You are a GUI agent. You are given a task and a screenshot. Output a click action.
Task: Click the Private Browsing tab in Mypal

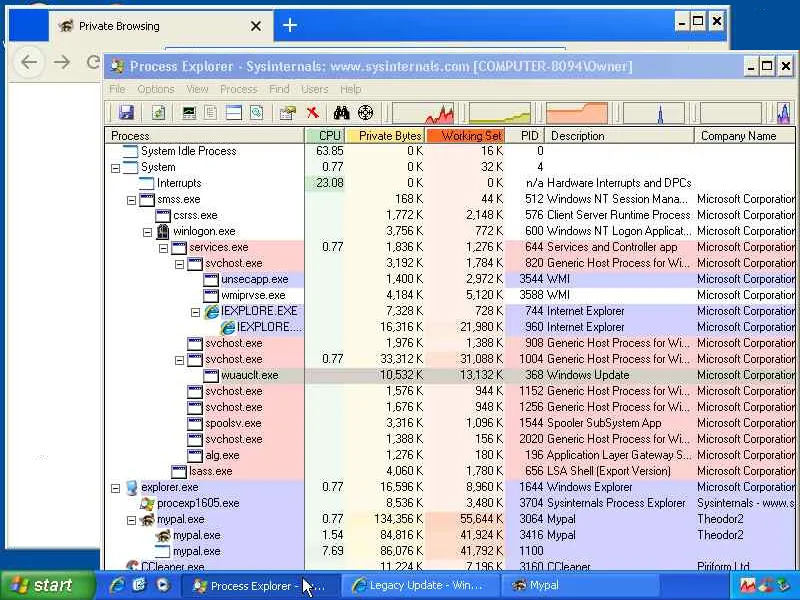point(161,26)
